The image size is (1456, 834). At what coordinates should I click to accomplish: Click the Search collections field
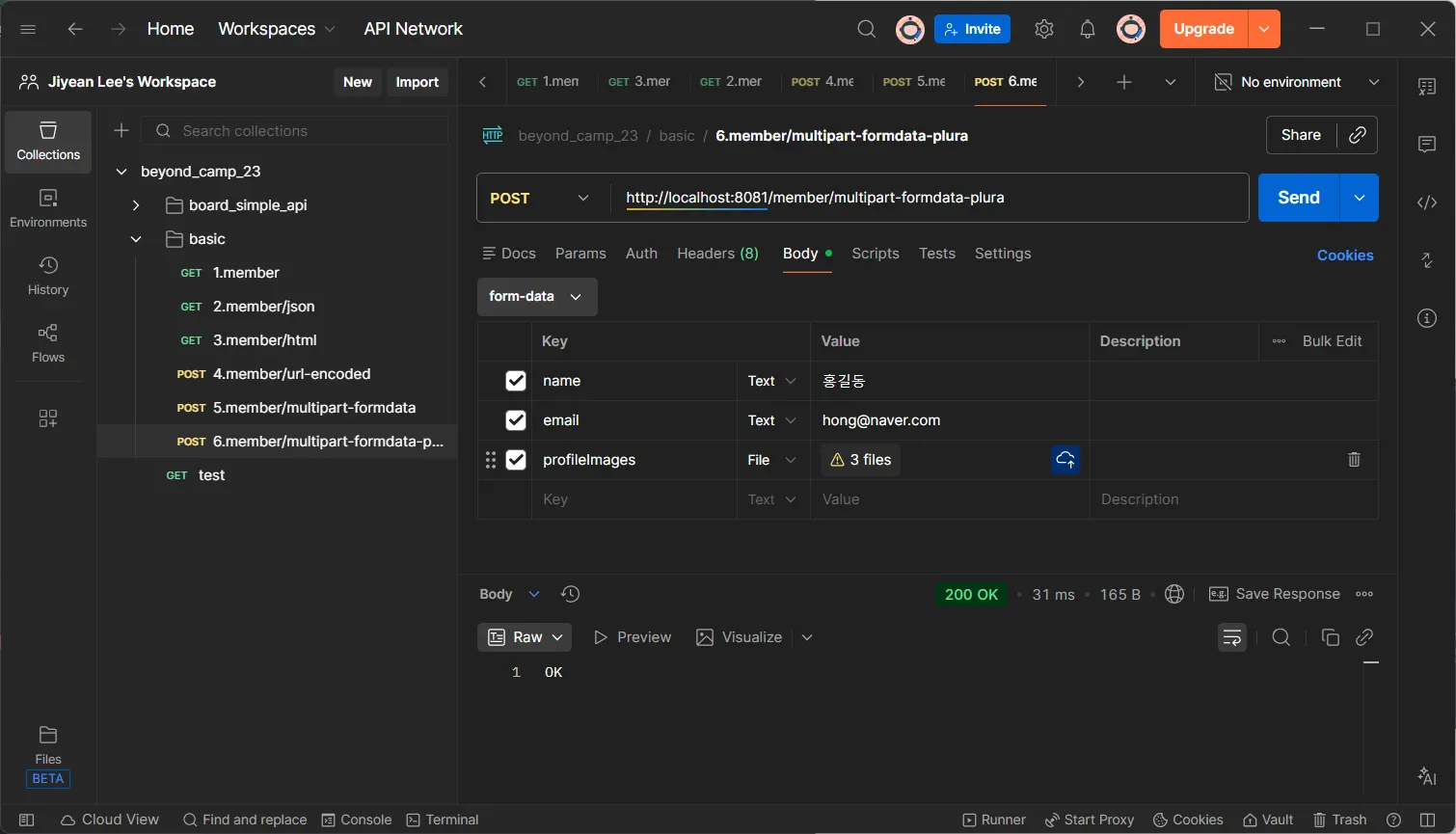[x=295, y=130]
